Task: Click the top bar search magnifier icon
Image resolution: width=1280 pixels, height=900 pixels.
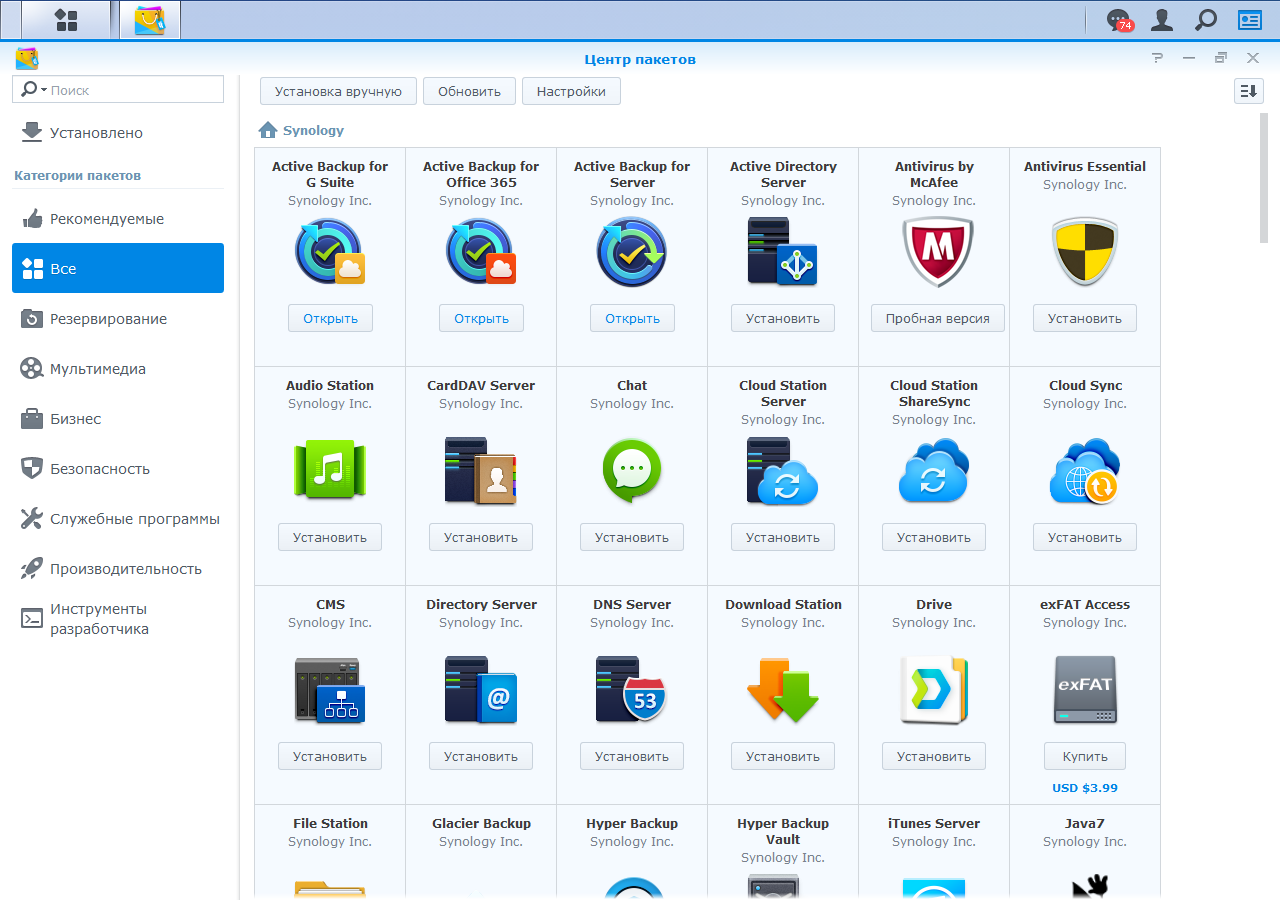Action: point(1206,20)
